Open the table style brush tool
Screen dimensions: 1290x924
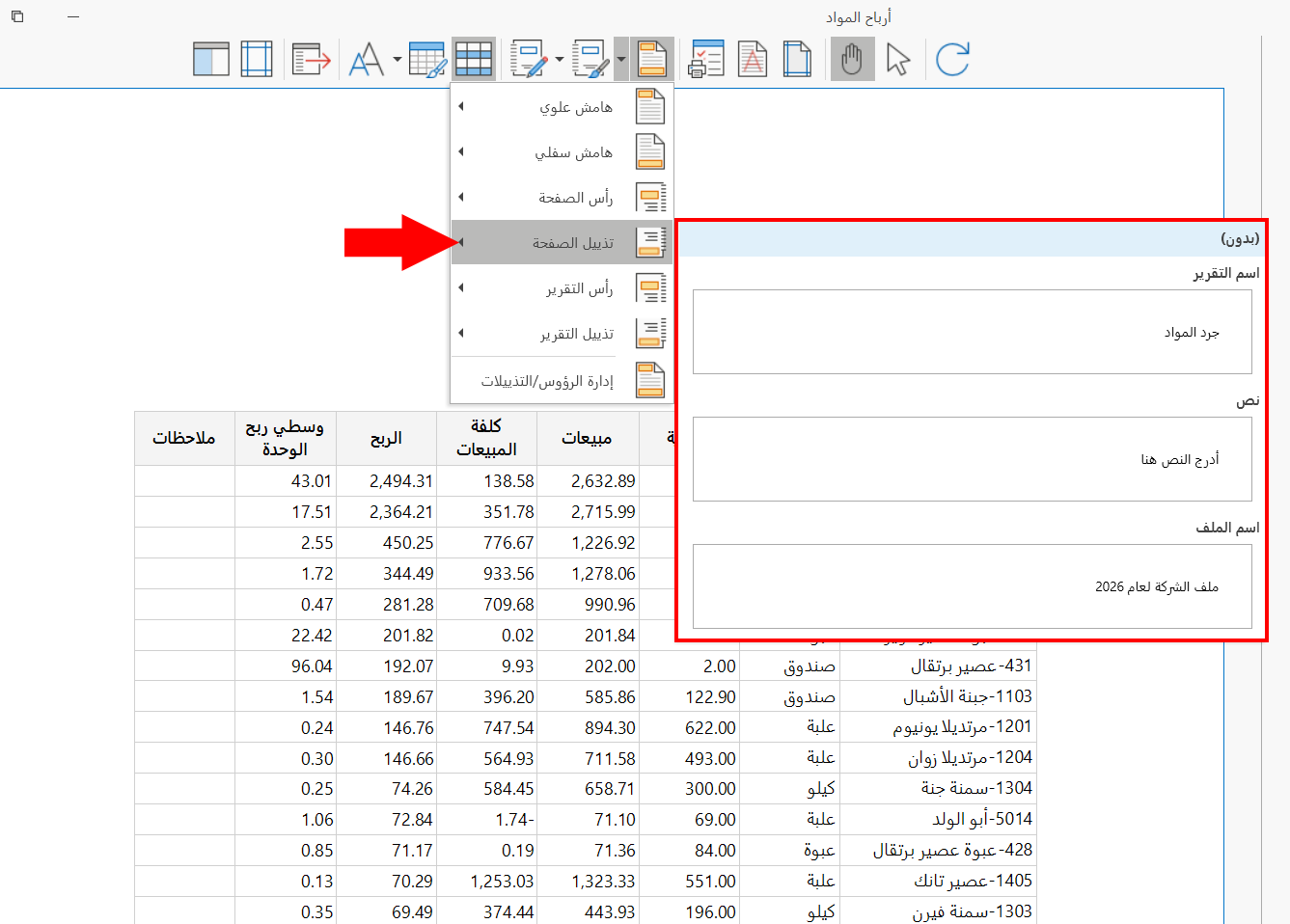427,59
